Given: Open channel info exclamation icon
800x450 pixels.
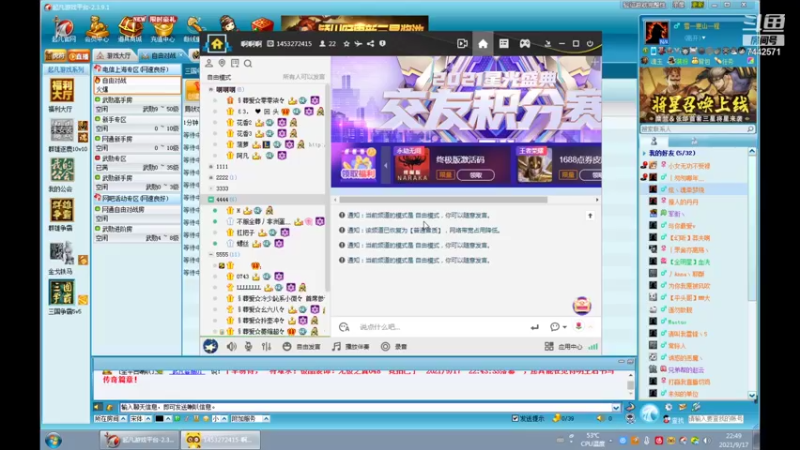Looking at the screenshot, I should click(x=382, y=44).
